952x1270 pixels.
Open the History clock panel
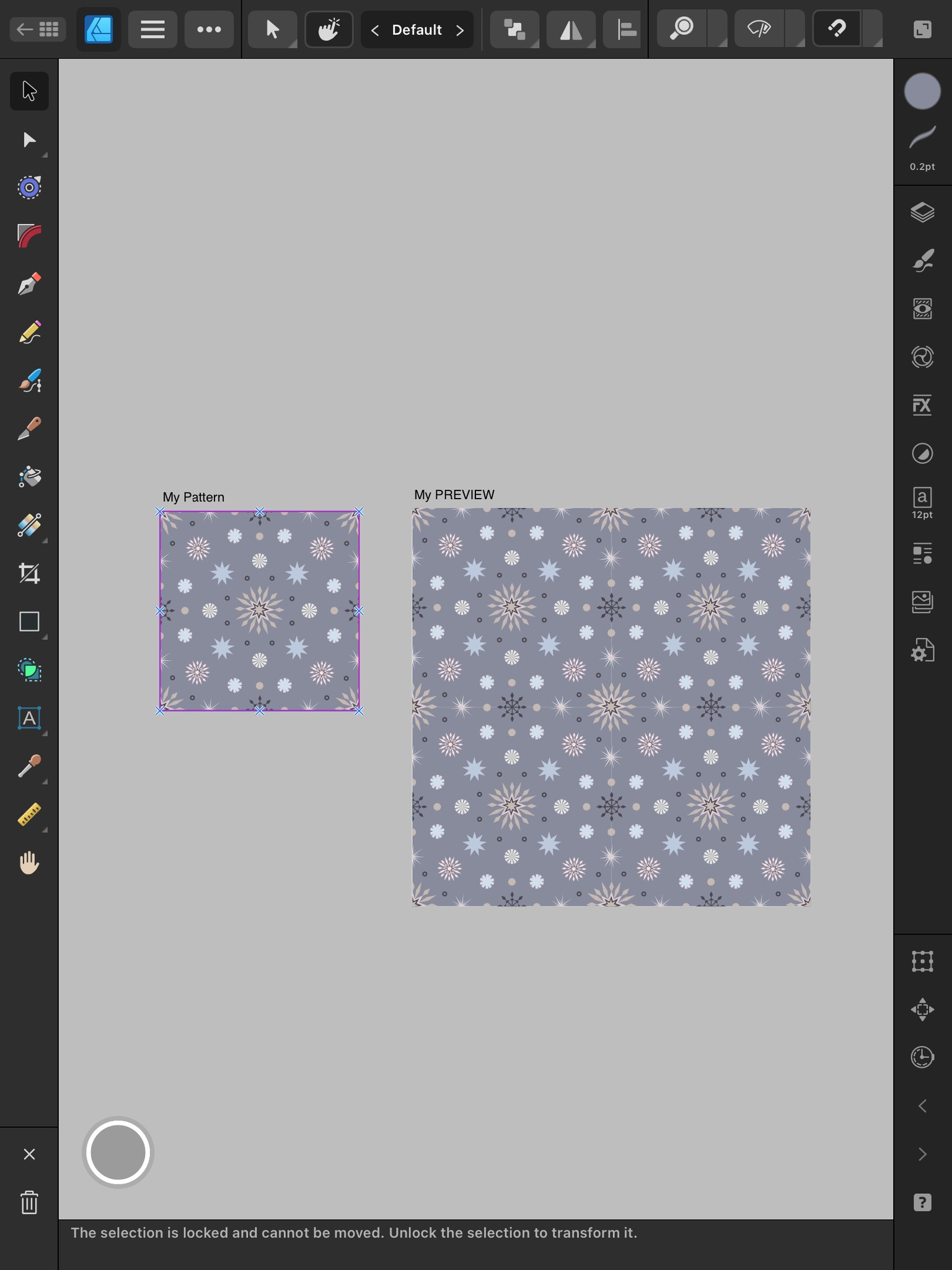[x=922, y=1057]
